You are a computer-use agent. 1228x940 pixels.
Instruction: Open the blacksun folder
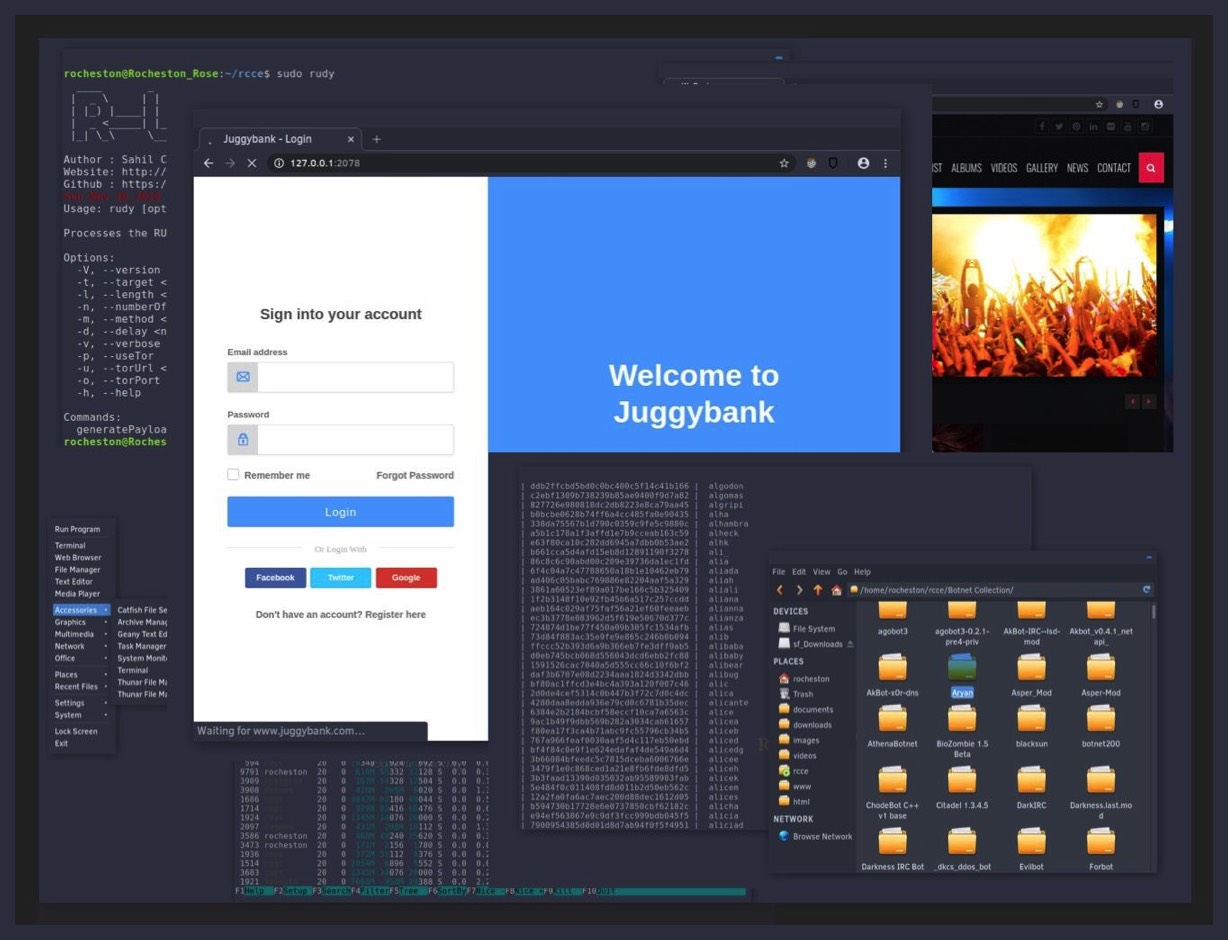(1031, 727)
